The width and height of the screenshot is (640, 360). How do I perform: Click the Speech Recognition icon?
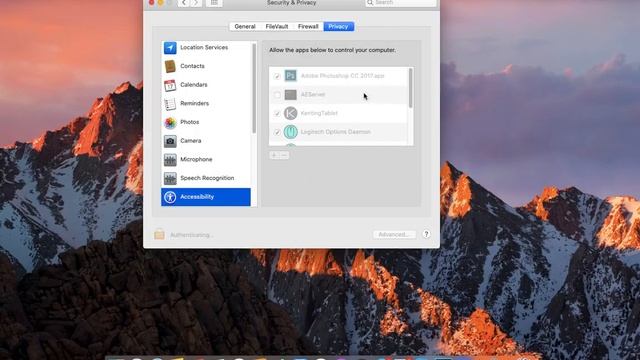point(170,178)
